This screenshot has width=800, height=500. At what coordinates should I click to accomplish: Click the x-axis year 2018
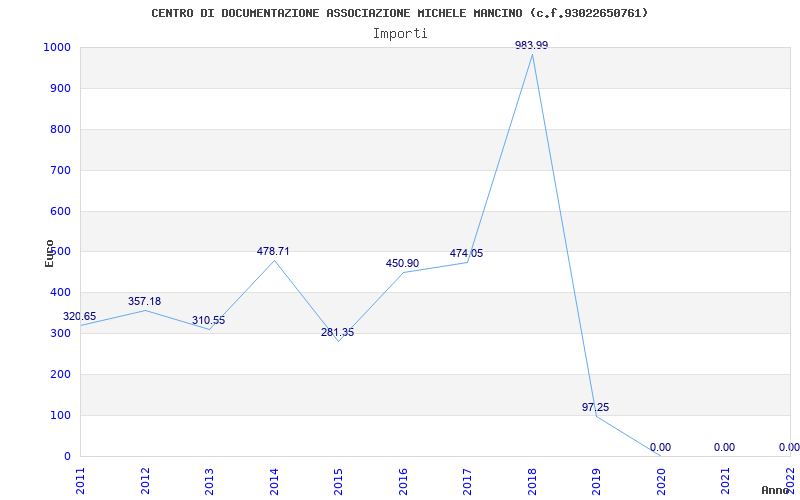tap(532, 481)
